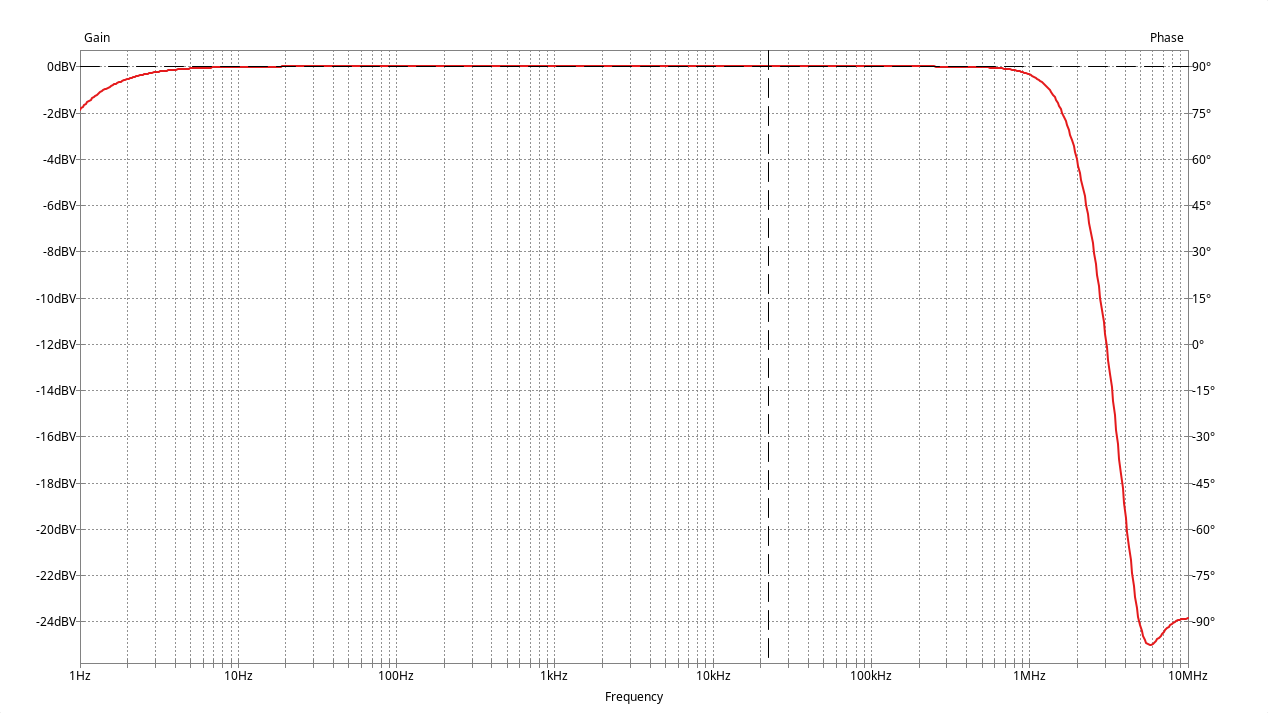
Task: Select the -6dBV gain label
Action: pos(59,206)
